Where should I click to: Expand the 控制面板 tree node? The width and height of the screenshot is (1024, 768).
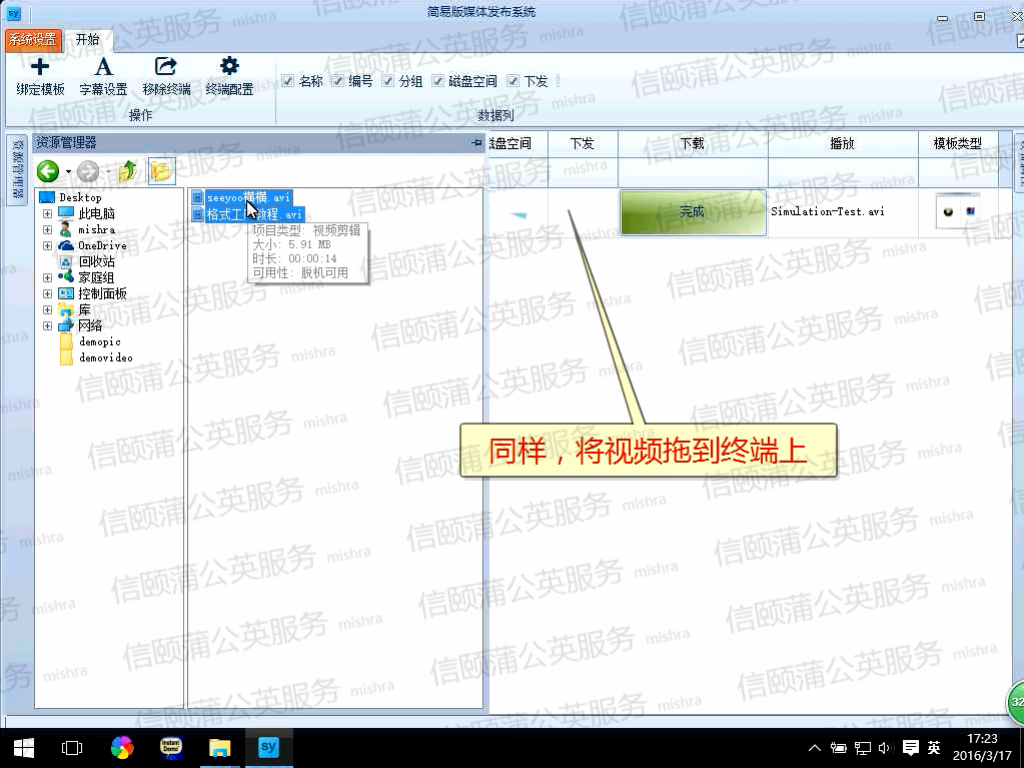(47, 294)
